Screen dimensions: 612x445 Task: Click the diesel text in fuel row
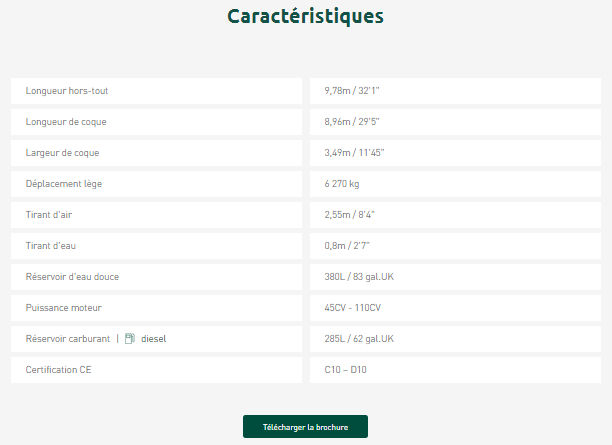pos(154,339)
